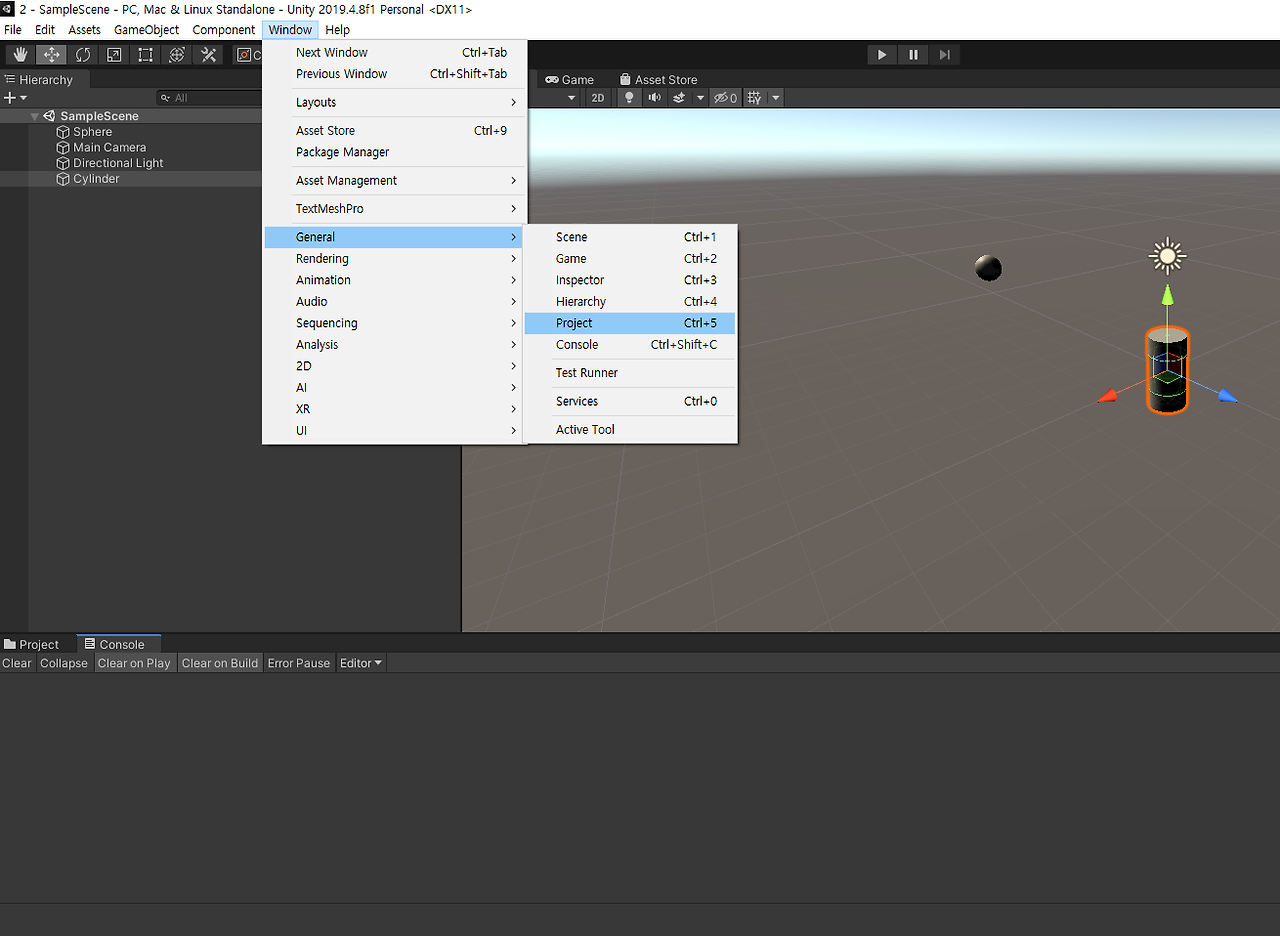Click the Play button
1280x936 pixels.
pyautogui.click(x=881, y=55)
